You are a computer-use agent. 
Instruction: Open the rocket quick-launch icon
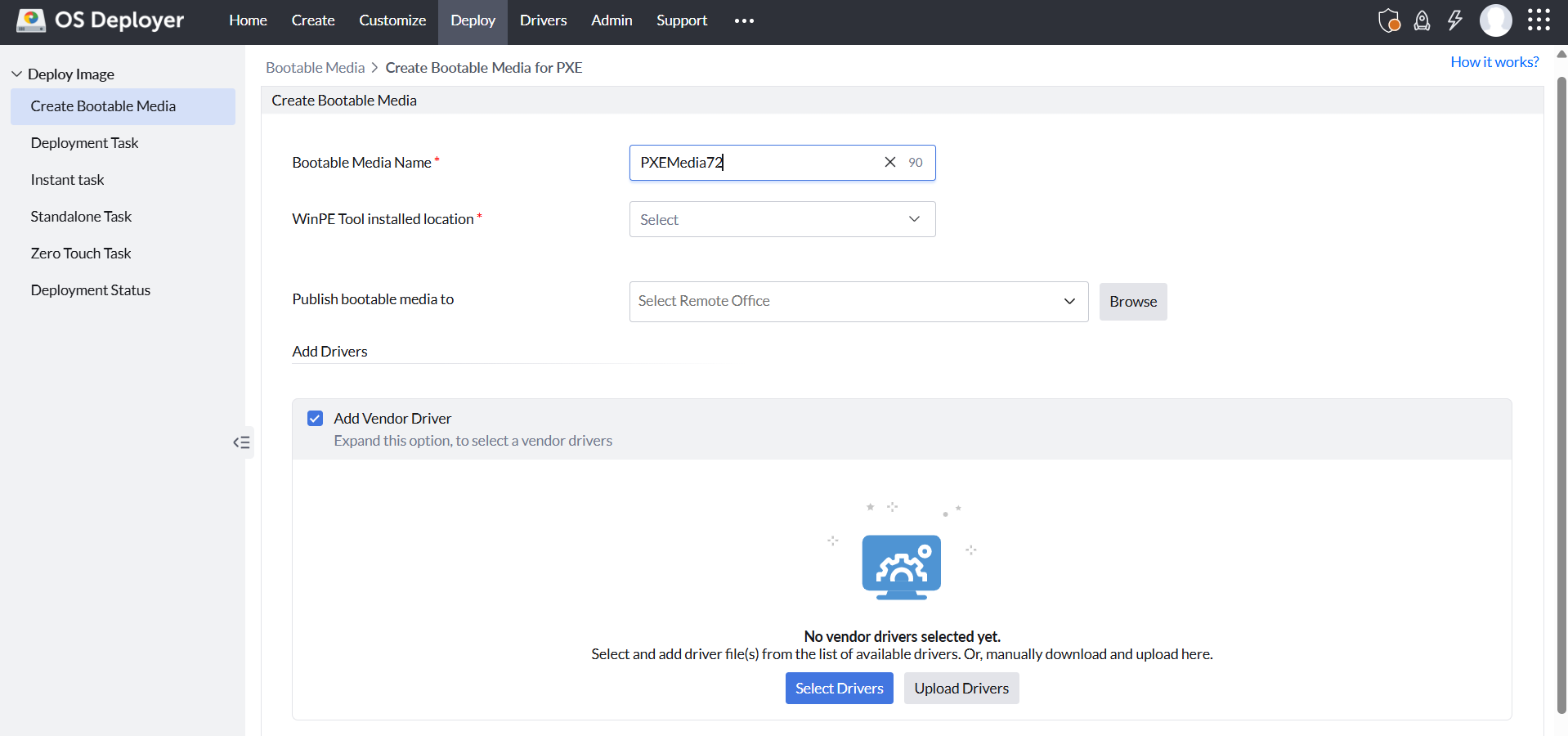click(1422, 20)
